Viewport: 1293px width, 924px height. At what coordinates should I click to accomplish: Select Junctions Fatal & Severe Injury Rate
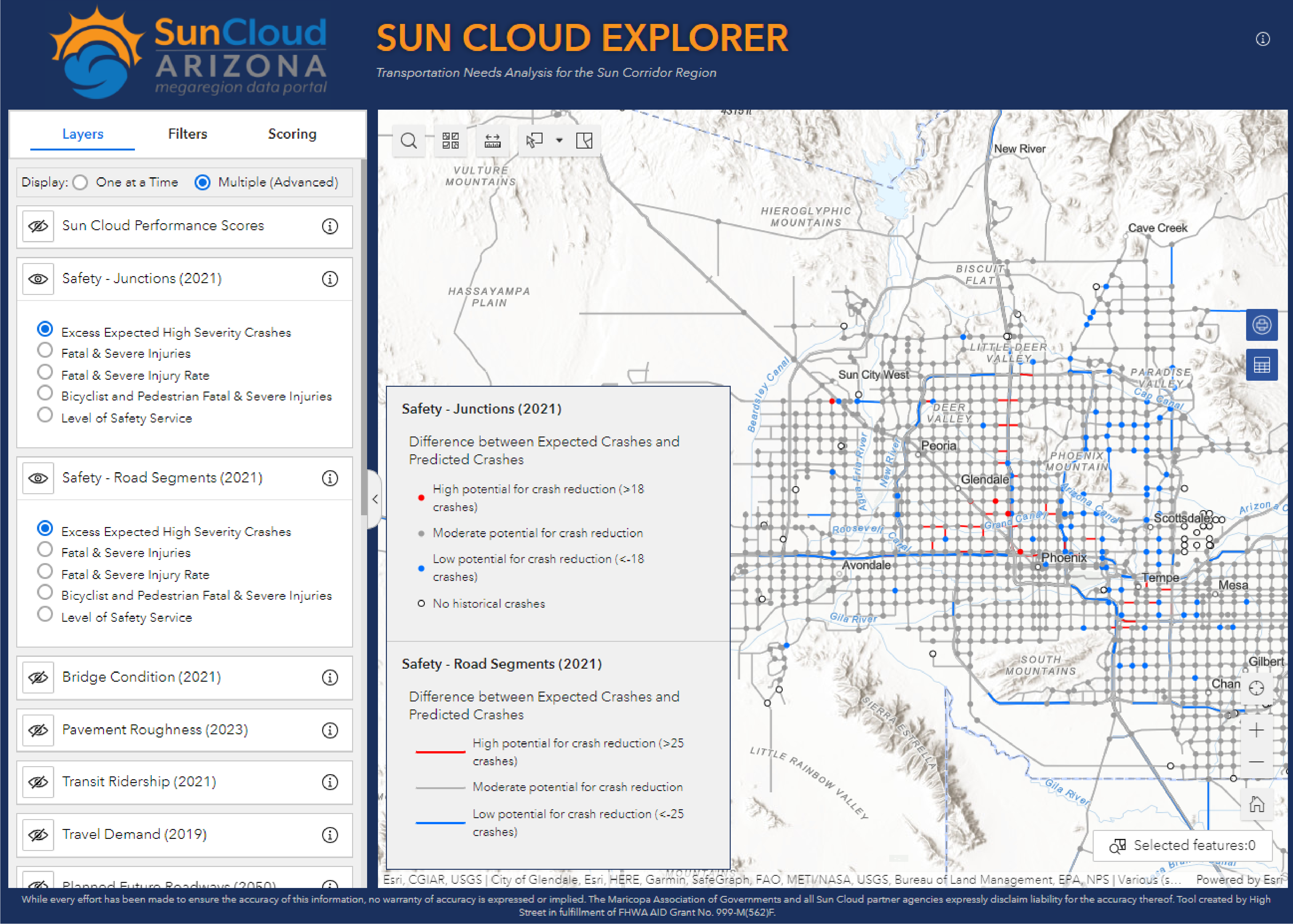point(45,373)
